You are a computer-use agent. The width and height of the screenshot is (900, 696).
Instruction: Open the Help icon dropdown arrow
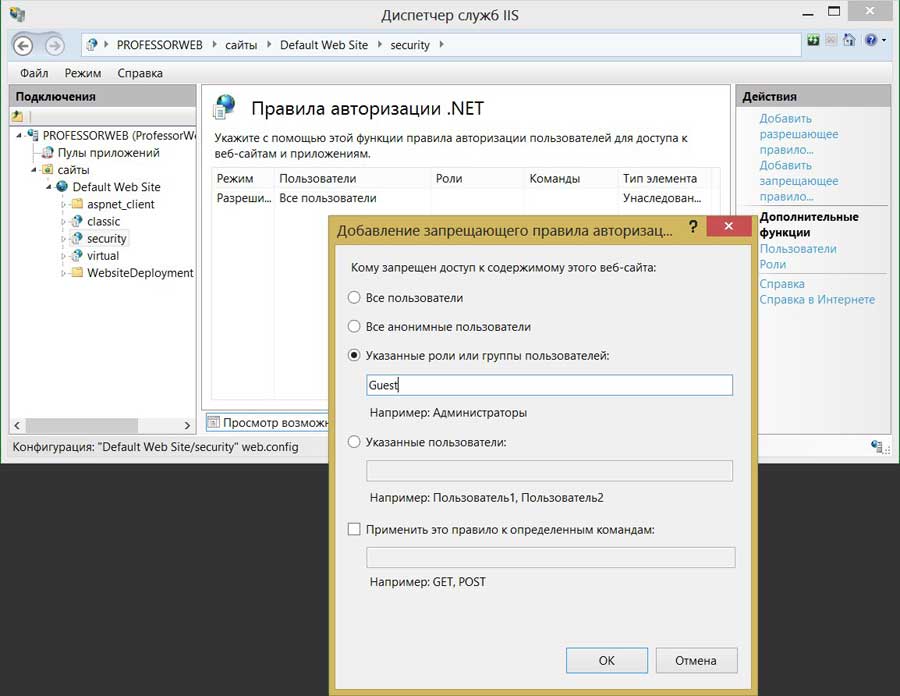coord(884,40)
